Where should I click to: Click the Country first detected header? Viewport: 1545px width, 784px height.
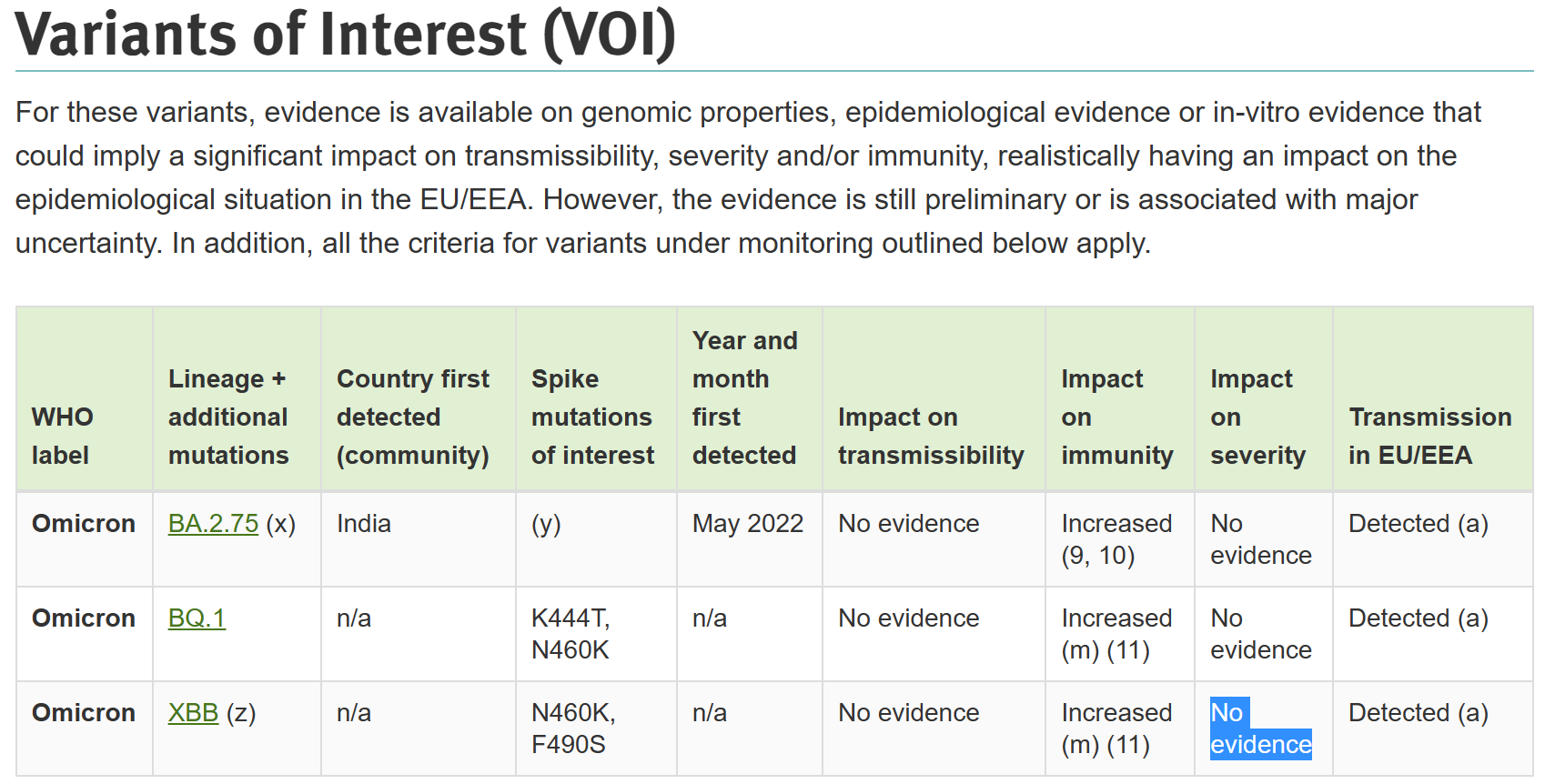pos(412,417)
